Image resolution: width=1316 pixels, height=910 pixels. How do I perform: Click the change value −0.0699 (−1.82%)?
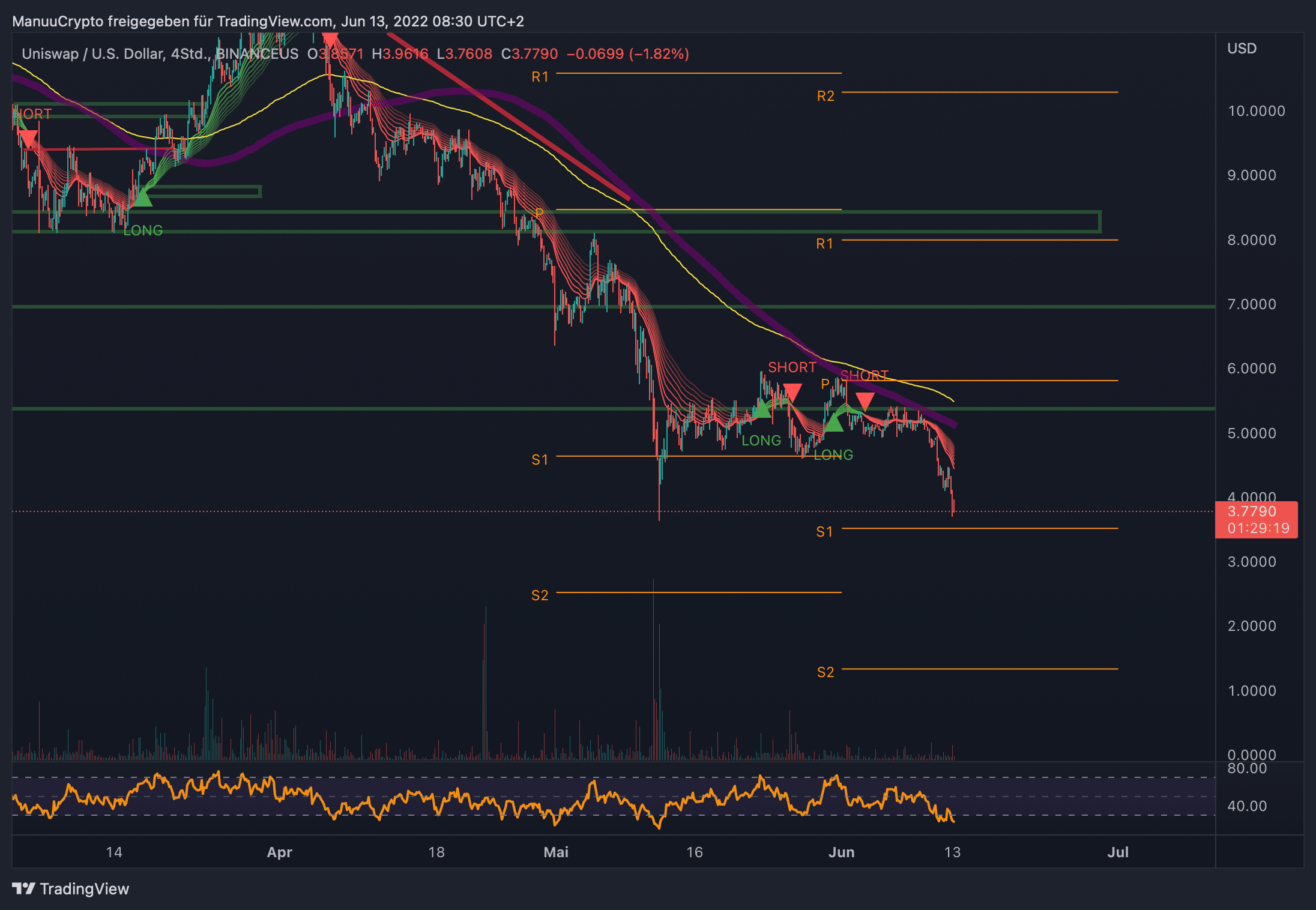click(x=628, y=54)
